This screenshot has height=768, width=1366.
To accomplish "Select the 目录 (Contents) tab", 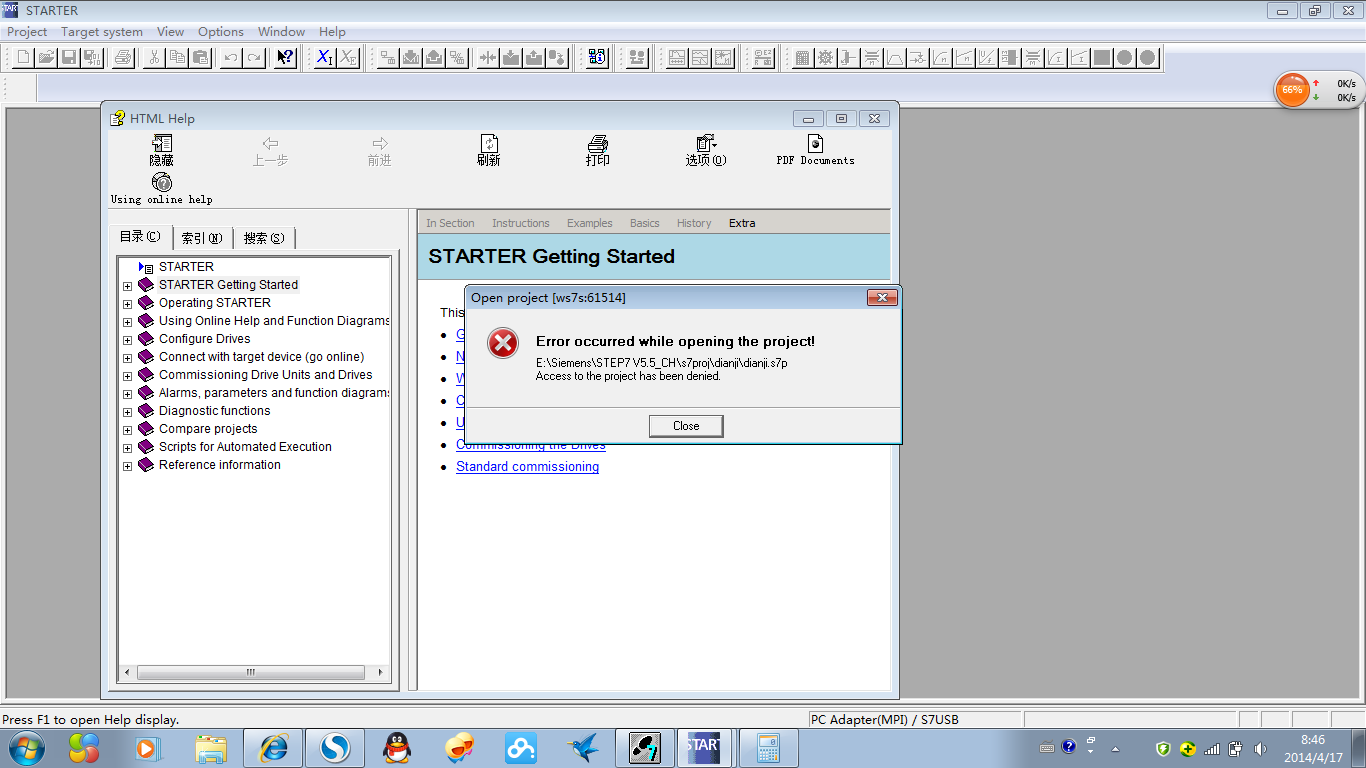I will (x=140, y=237).
